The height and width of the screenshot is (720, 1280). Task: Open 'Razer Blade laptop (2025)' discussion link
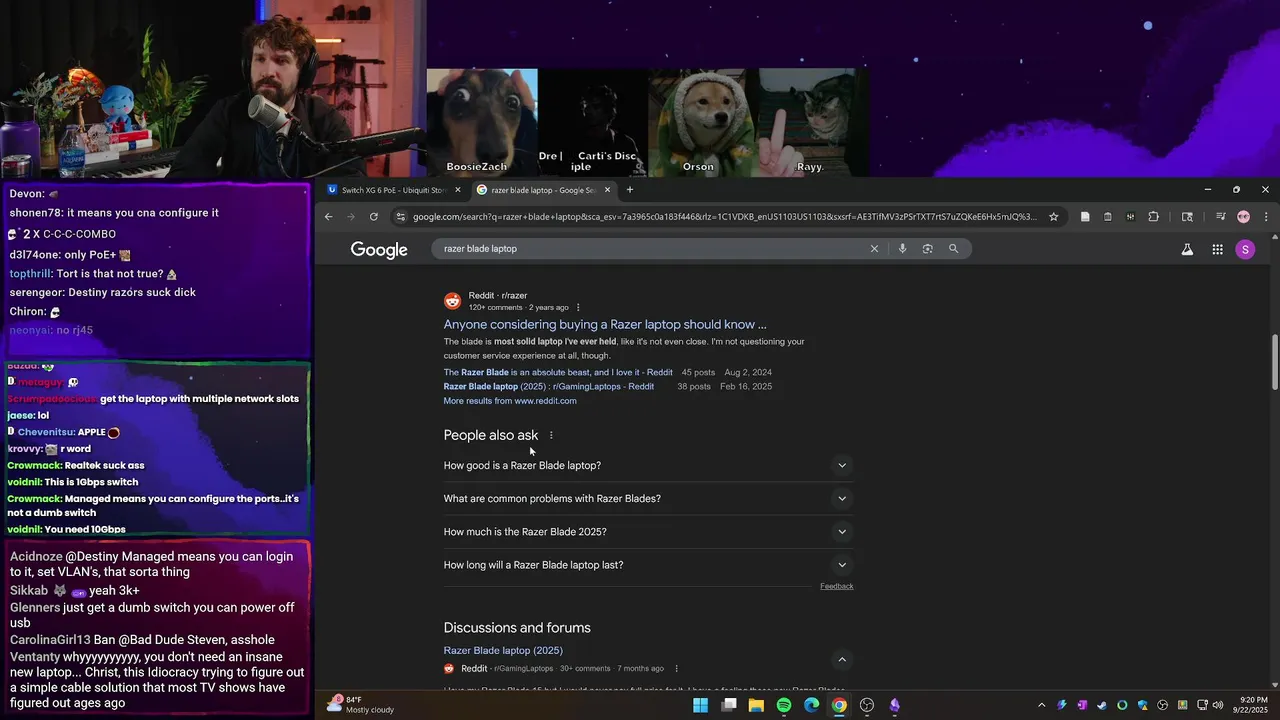coord(503,651)
